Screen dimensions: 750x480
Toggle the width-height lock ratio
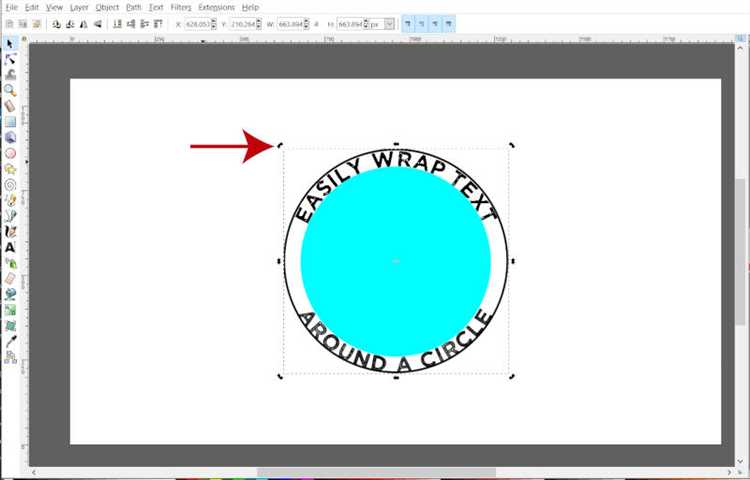click(317, 24)
